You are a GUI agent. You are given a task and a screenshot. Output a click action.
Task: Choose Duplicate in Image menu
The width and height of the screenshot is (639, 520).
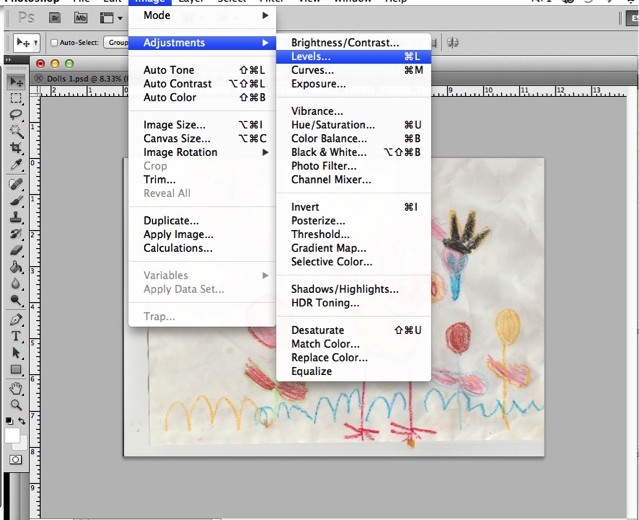202,220
